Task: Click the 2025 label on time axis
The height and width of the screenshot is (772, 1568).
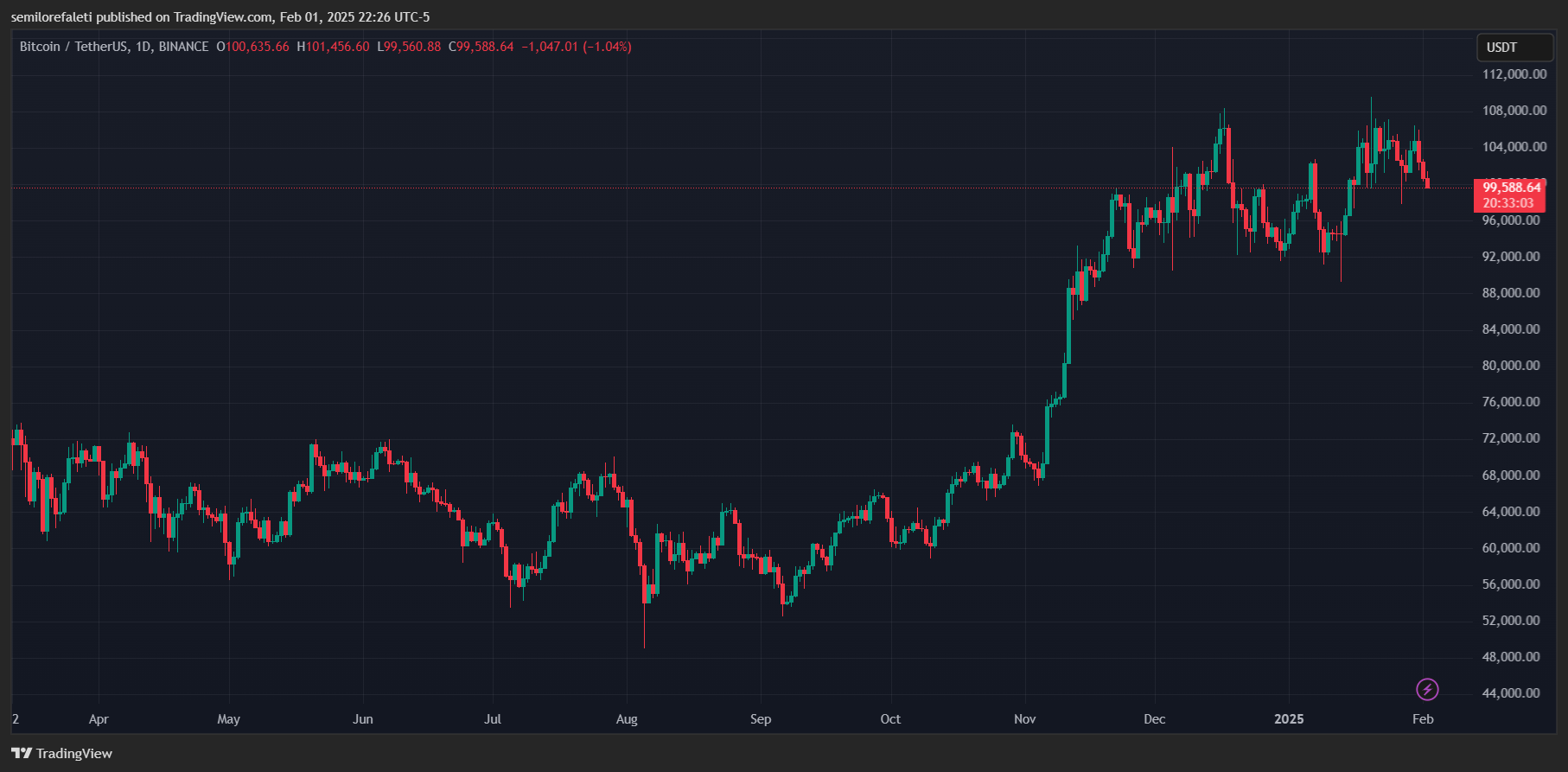Action: pos(1289,719)
